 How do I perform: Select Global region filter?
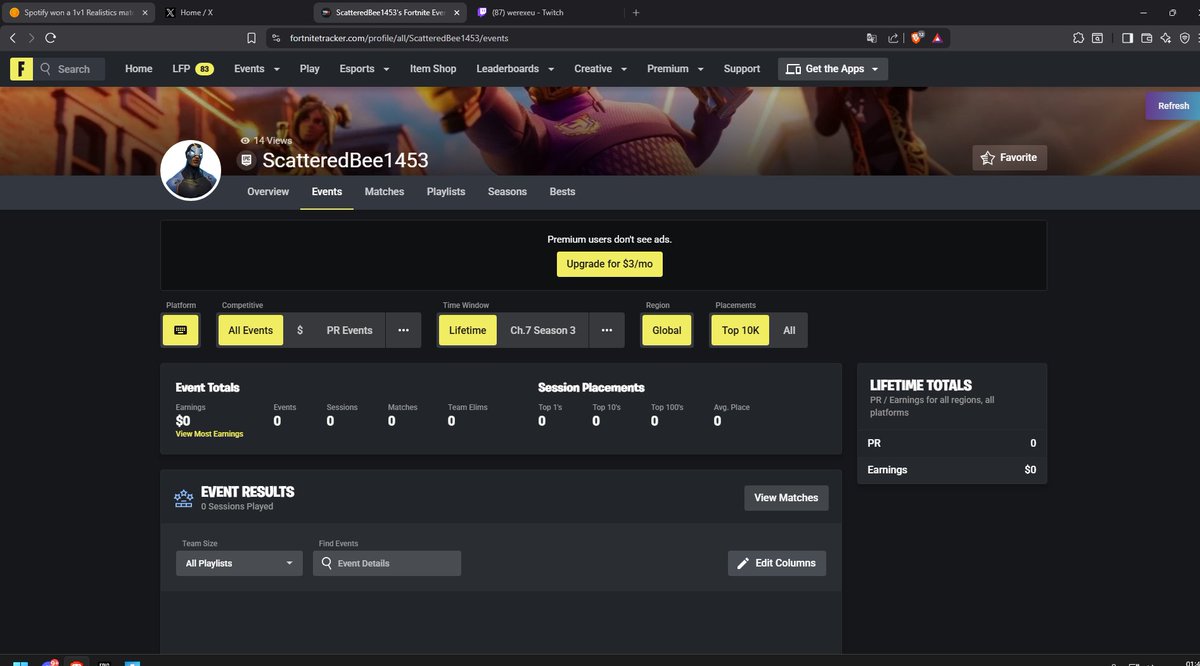click(x=667, y=330)
